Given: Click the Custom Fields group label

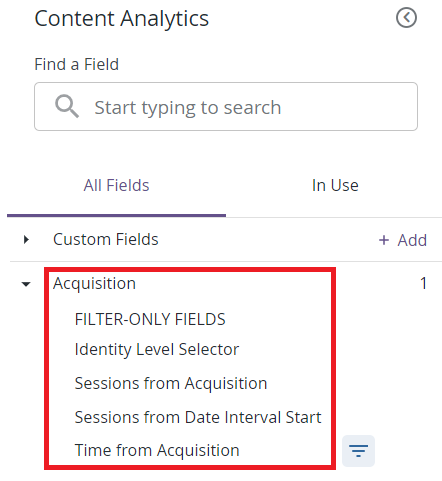Looking at the screenshot, I should (106, 239).
